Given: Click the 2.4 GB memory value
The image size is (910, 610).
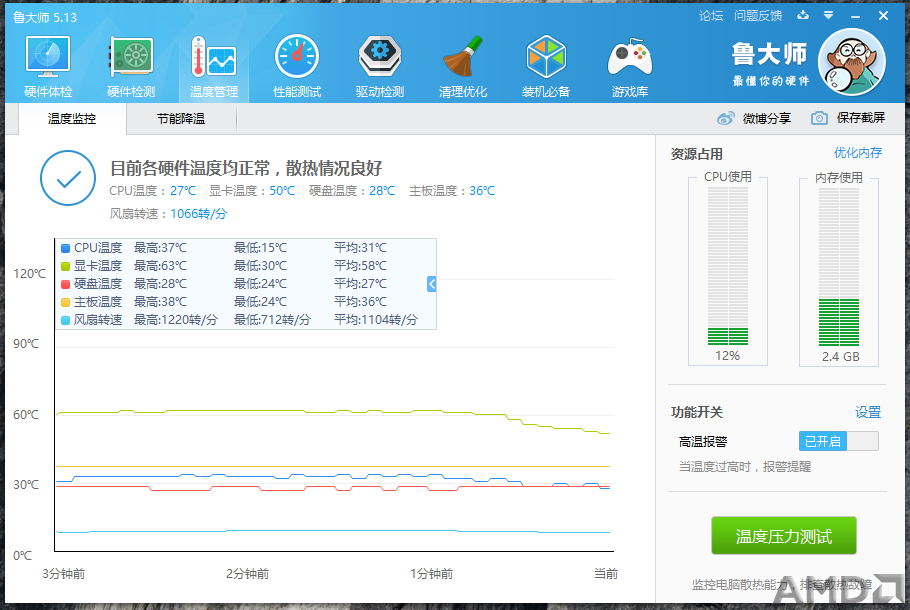Looking at the screenshot, I should tap(841, 356).
